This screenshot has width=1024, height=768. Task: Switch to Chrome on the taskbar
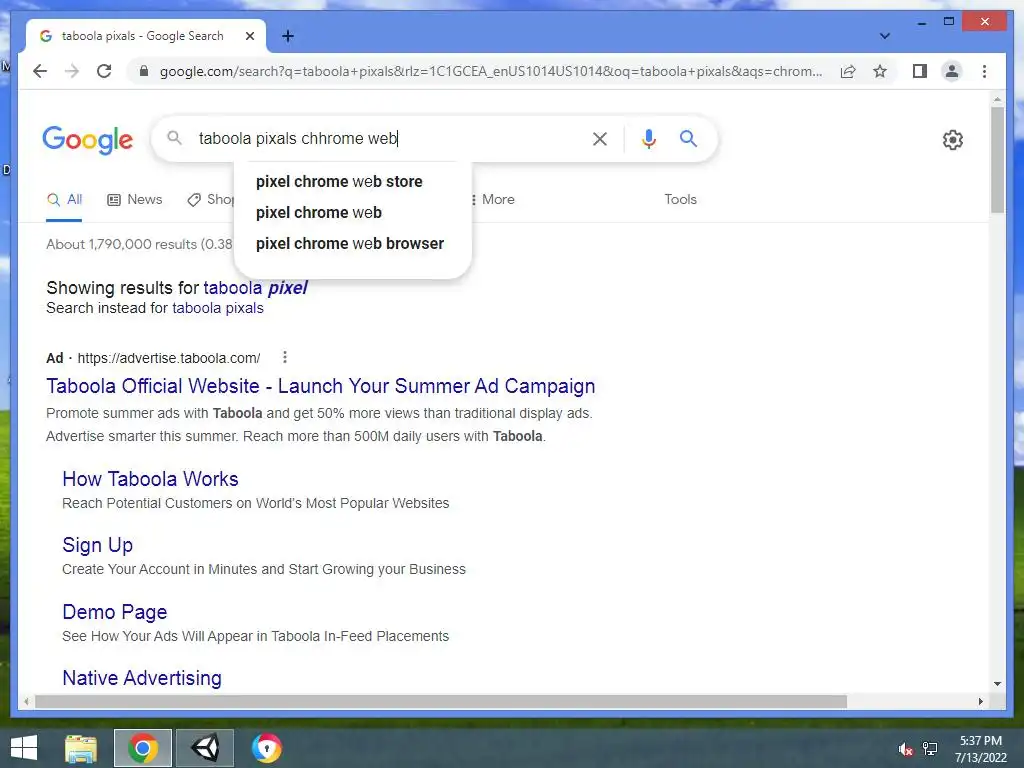coord(142,748)
